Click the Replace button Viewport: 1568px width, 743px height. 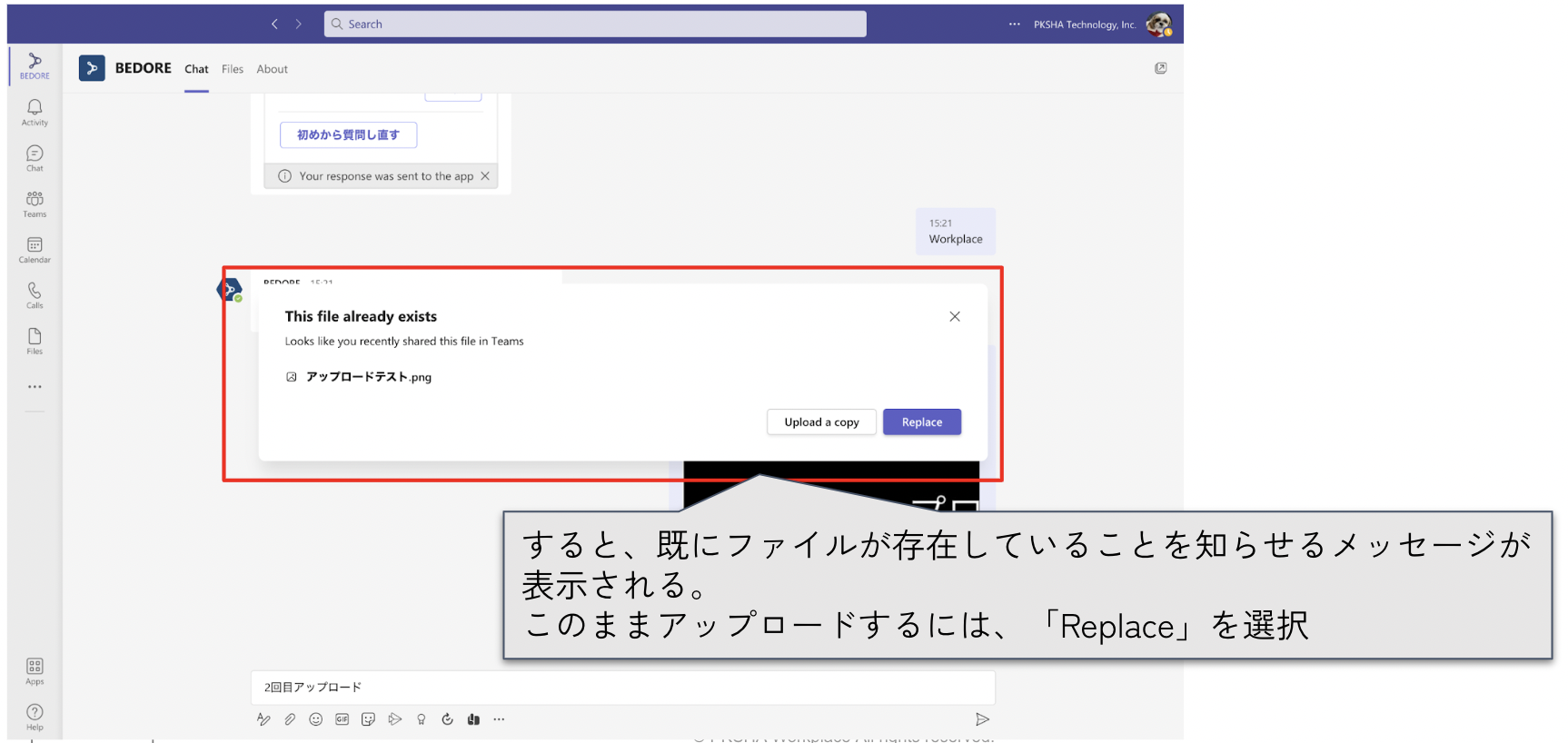coord(922,422)
